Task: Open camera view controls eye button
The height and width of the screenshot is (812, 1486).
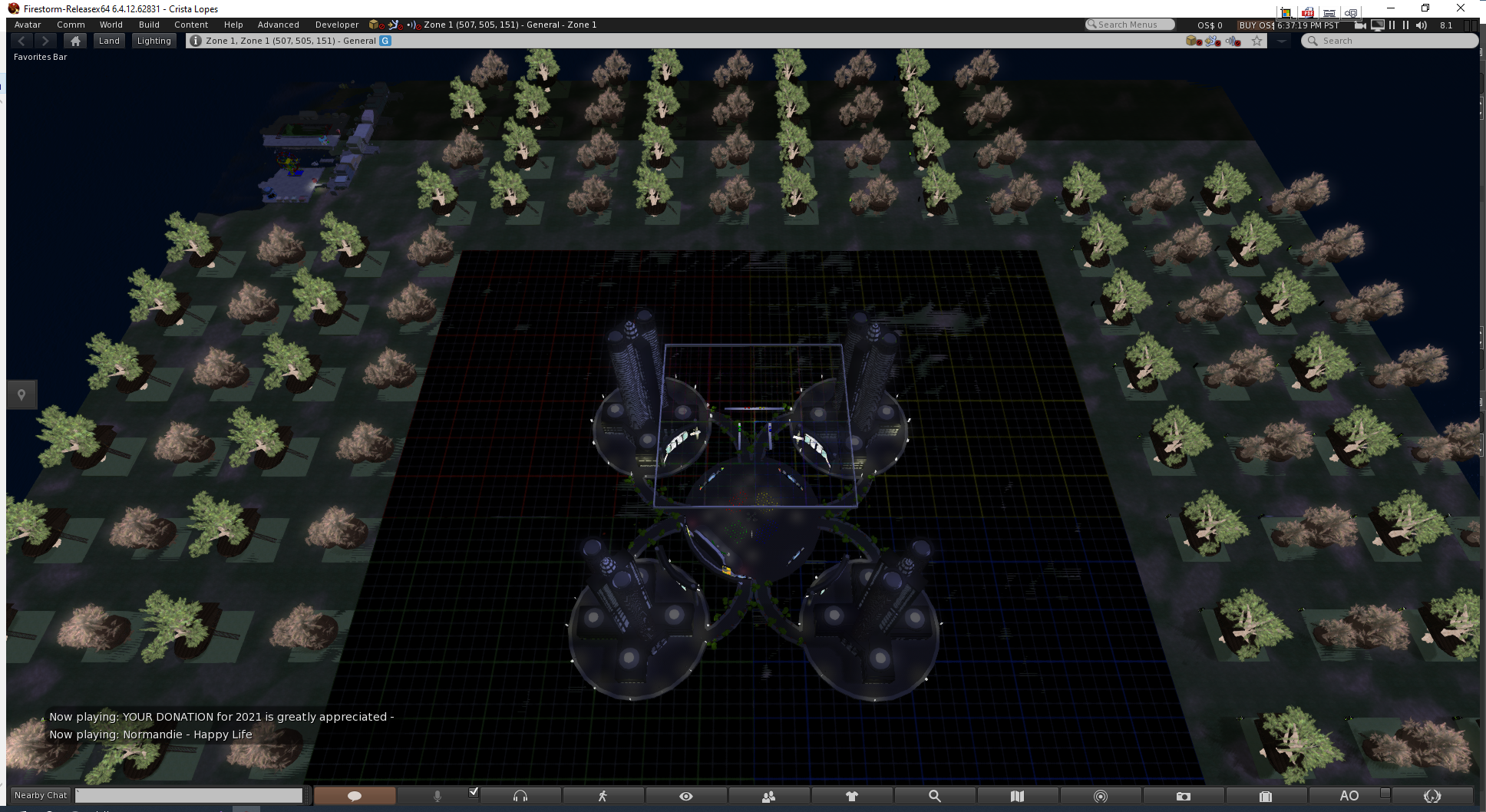Action: (686, 796)
